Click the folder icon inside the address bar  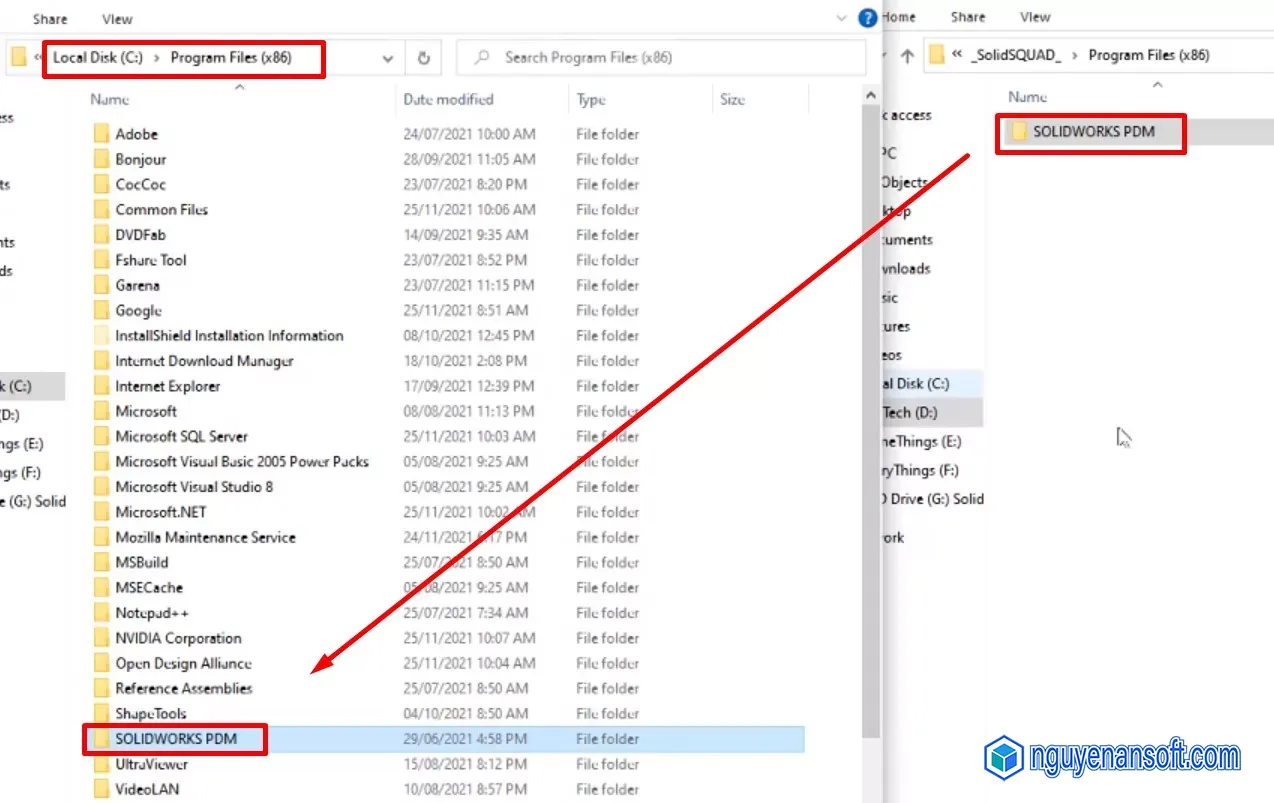click(x=20, y=59)
